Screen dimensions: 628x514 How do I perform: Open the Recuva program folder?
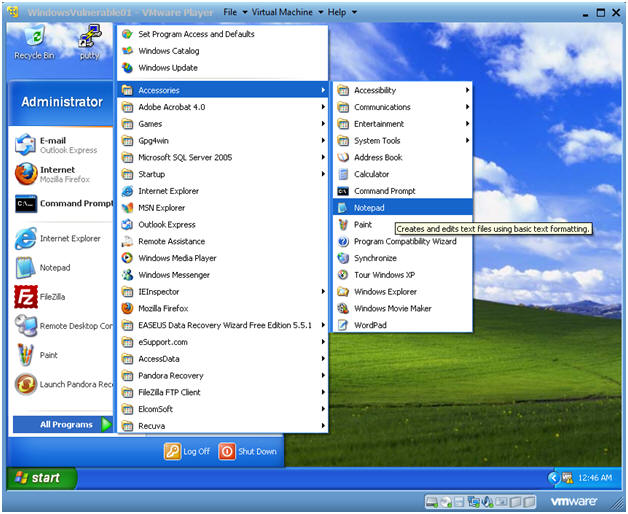(223, 426)
